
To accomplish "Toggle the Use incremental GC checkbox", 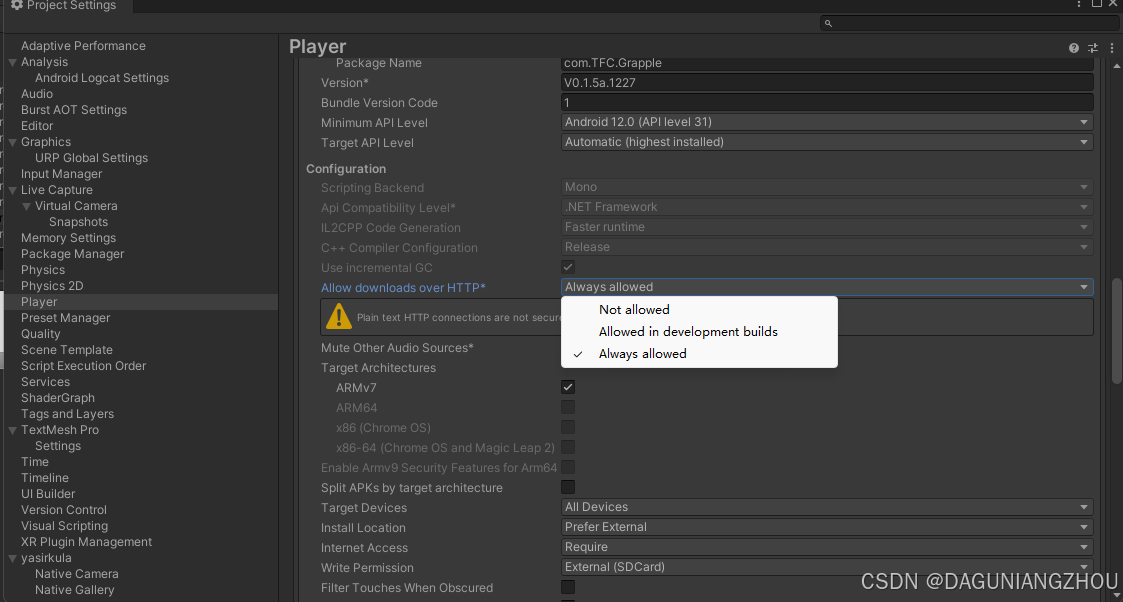I will click(x=568, y=266).
